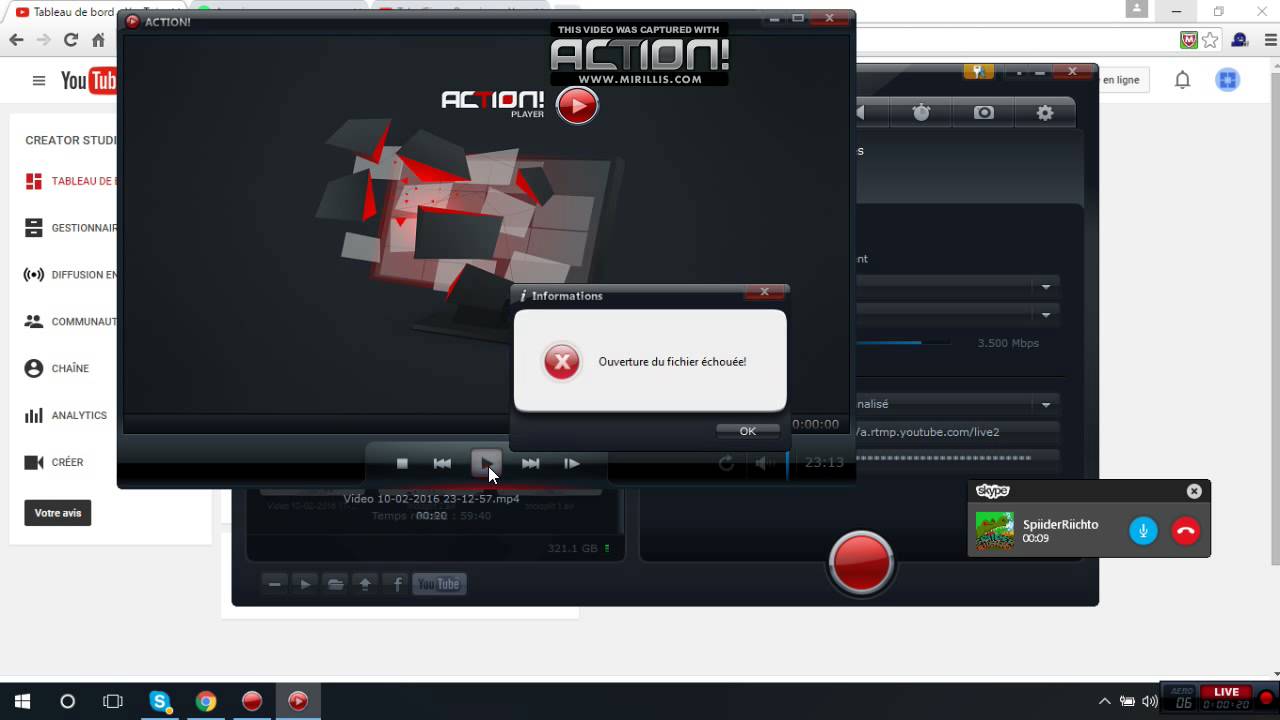The image size is (1280, 720).
Task: Close the Informations error dialog
Action: (x=764, y=292)
